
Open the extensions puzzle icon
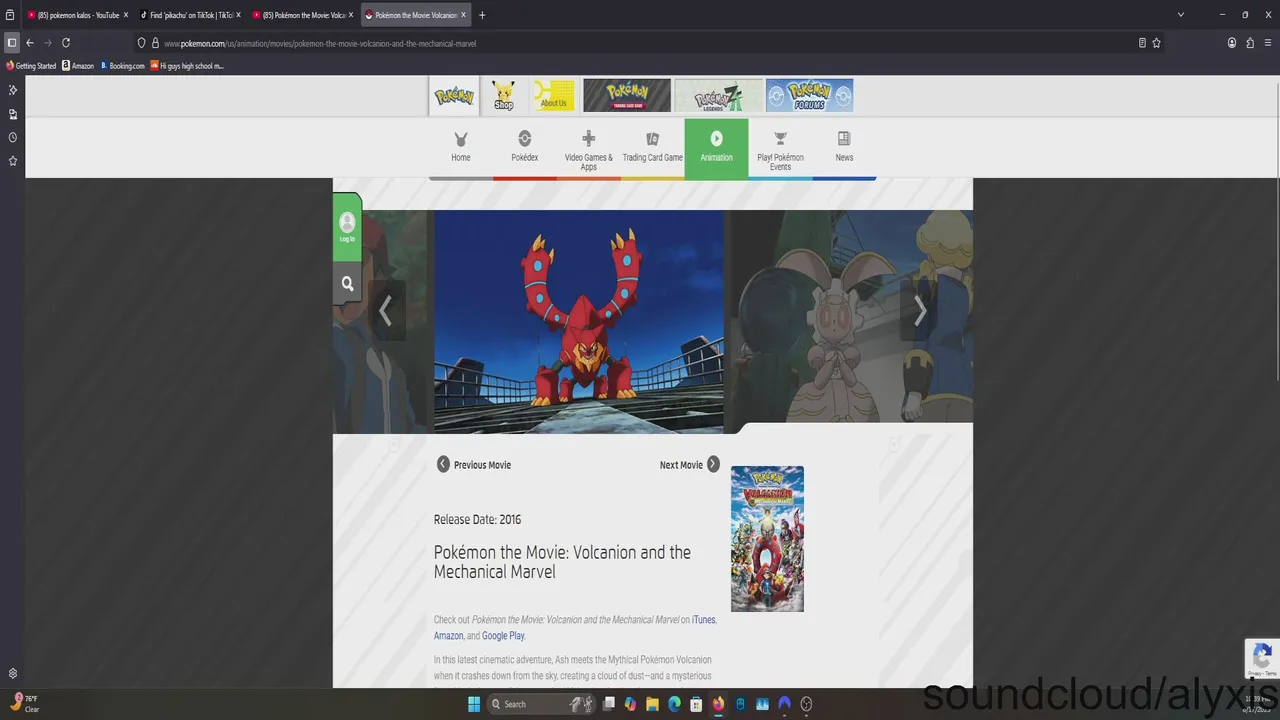[x=1250, y=43]
